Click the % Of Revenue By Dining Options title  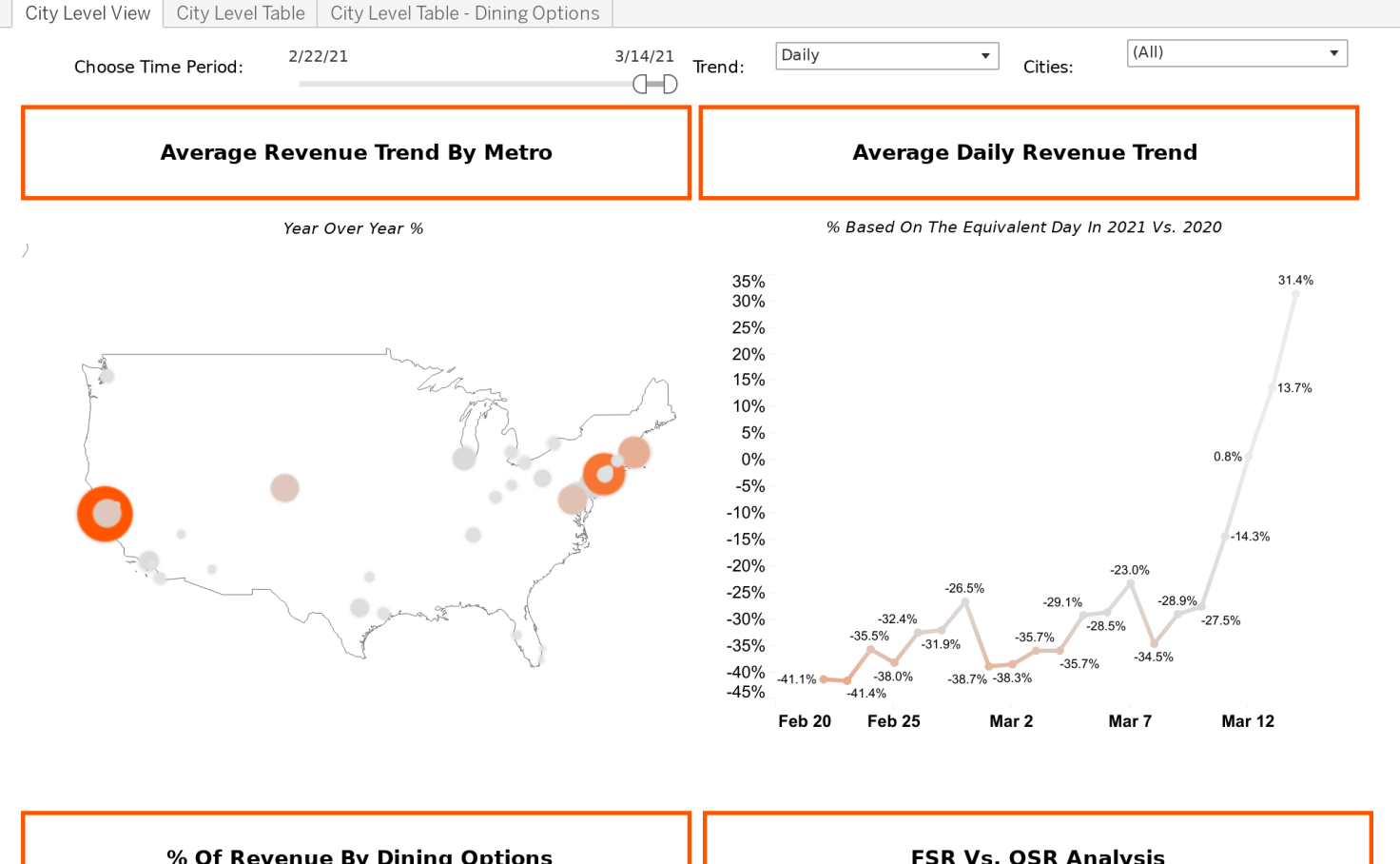360,855
